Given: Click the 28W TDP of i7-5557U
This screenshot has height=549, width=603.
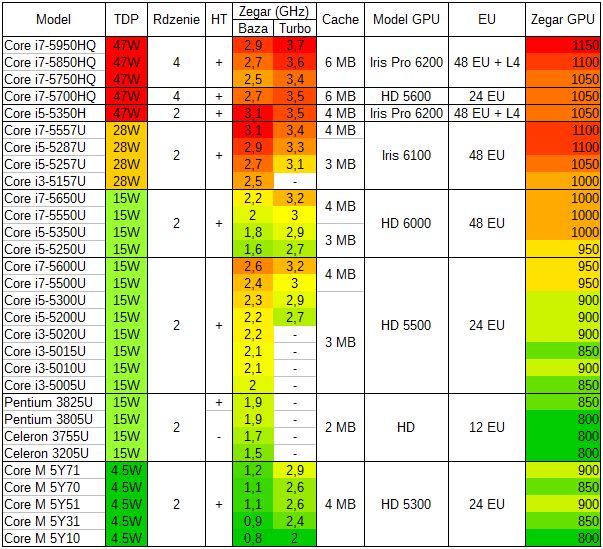Looking at the screenshot, I should [126, 130].
